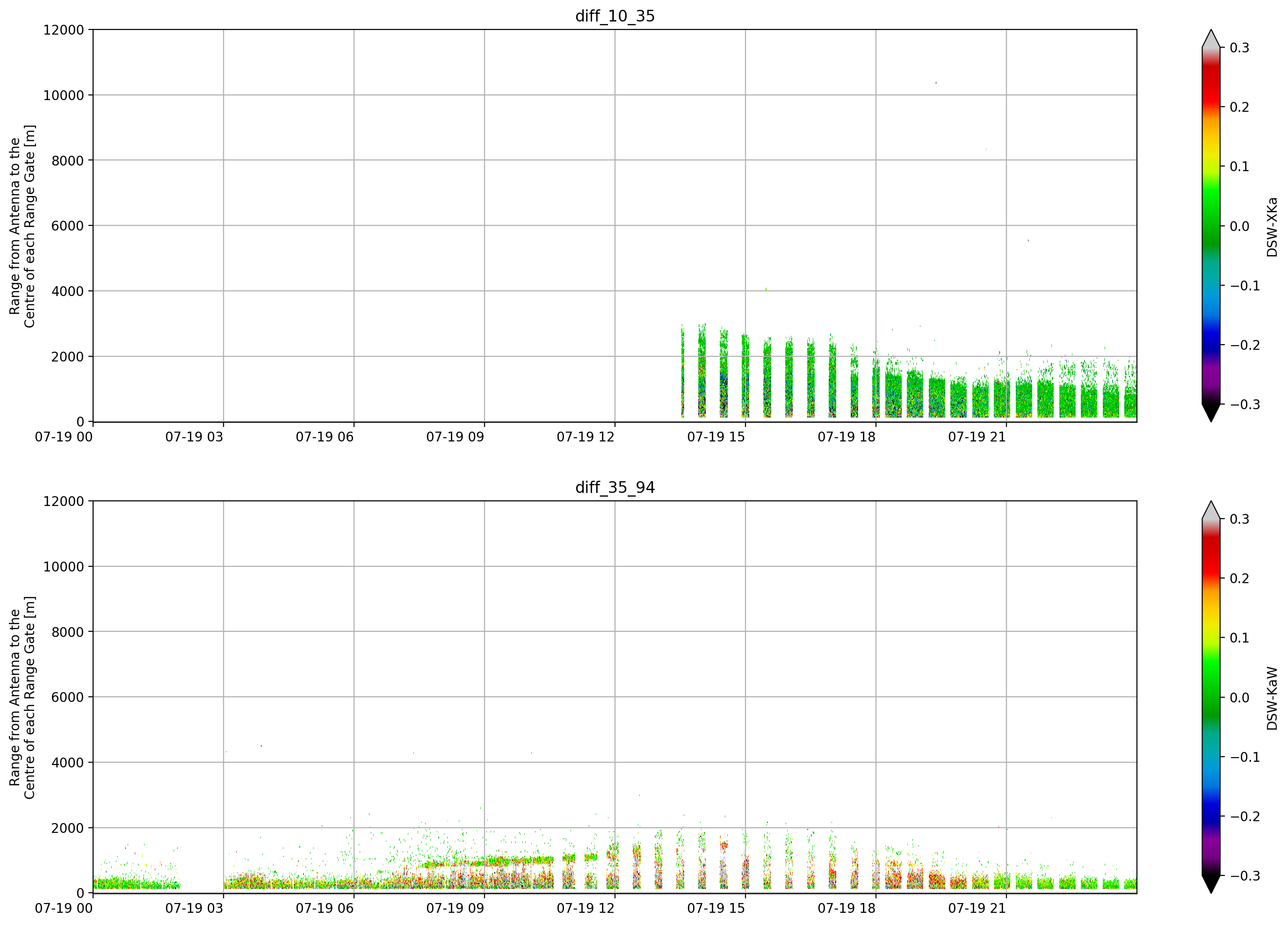Click the 12000 y-tick in diff_10_35 plot
Viewport: 1288px width, 925px height.
[x=64, y=29]
